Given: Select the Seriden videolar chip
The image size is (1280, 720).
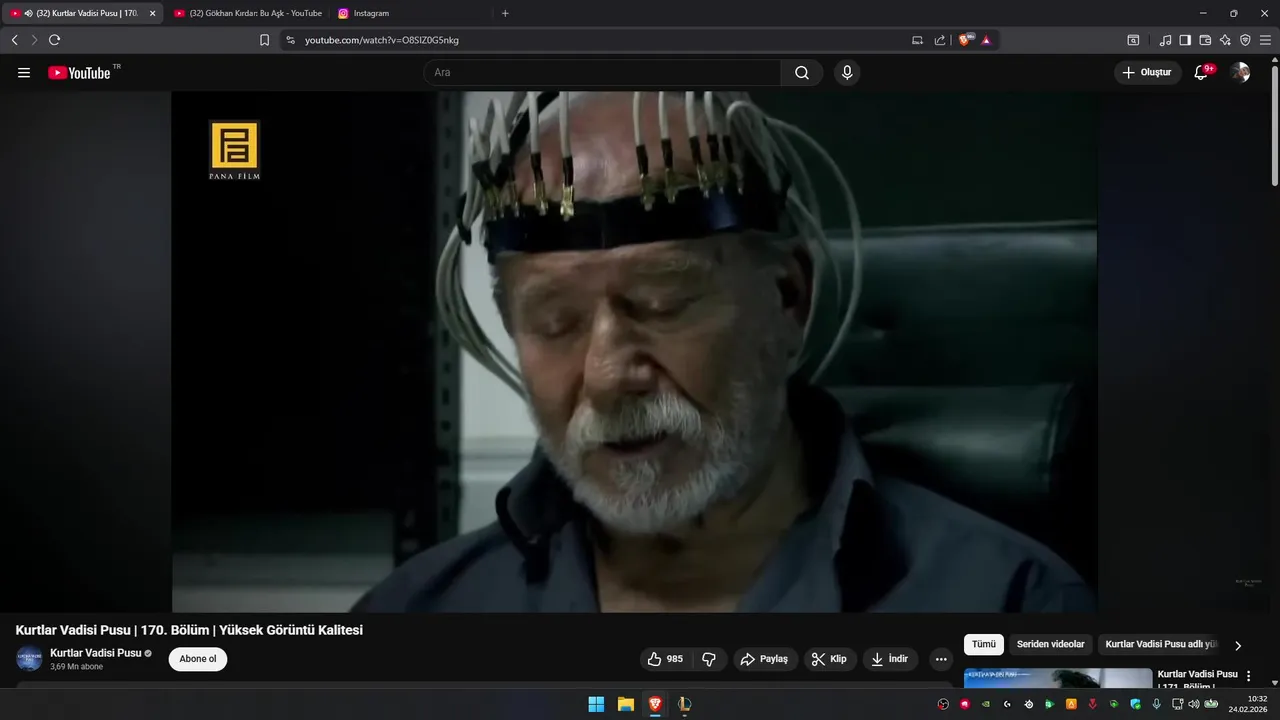Looking at the screenshot, I should click(x=1050, y=644).
